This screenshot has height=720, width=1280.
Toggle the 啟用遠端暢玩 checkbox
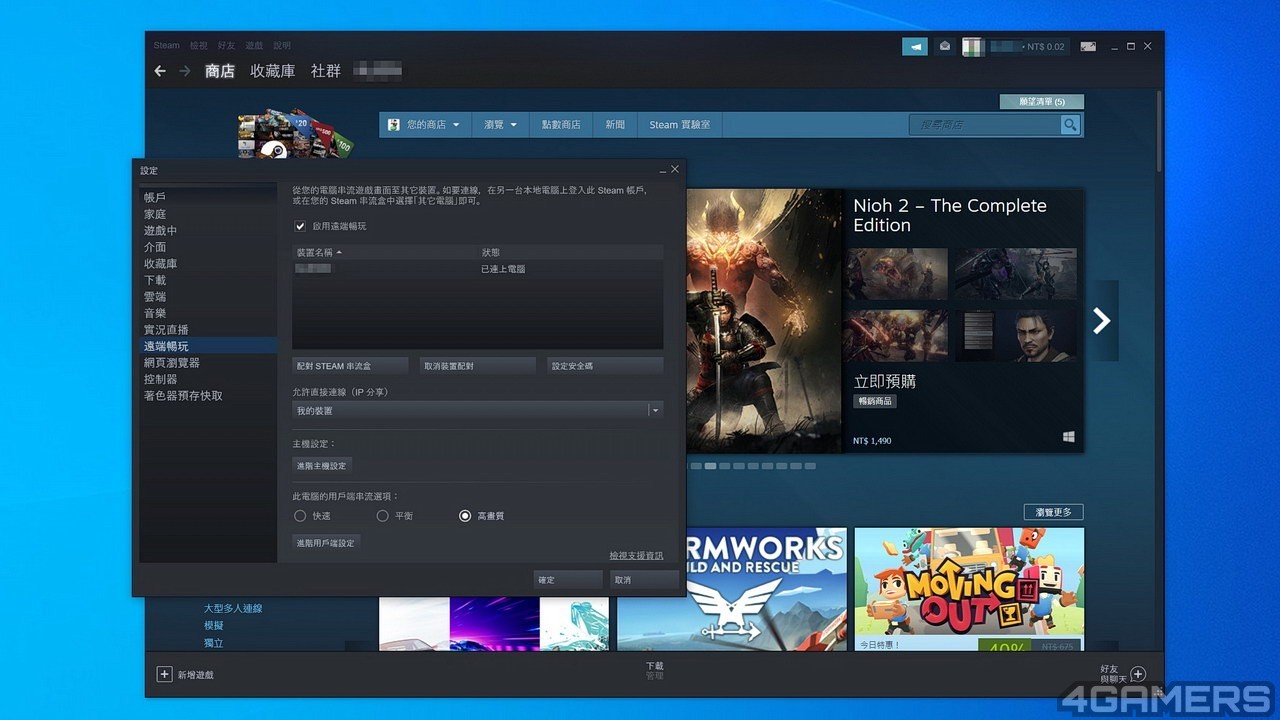click(x=300, y=226)
